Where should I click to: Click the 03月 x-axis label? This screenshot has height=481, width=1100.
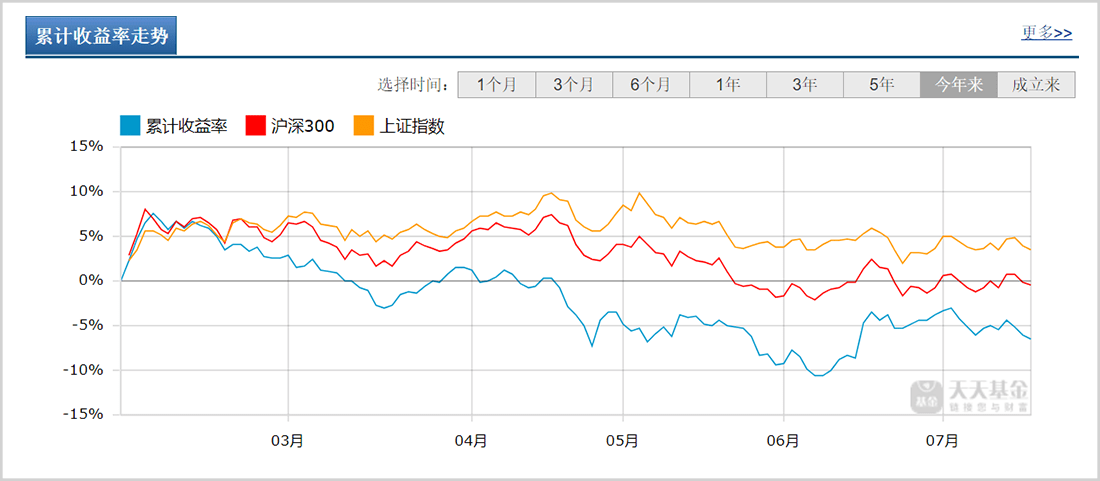(x=287, y=439)
